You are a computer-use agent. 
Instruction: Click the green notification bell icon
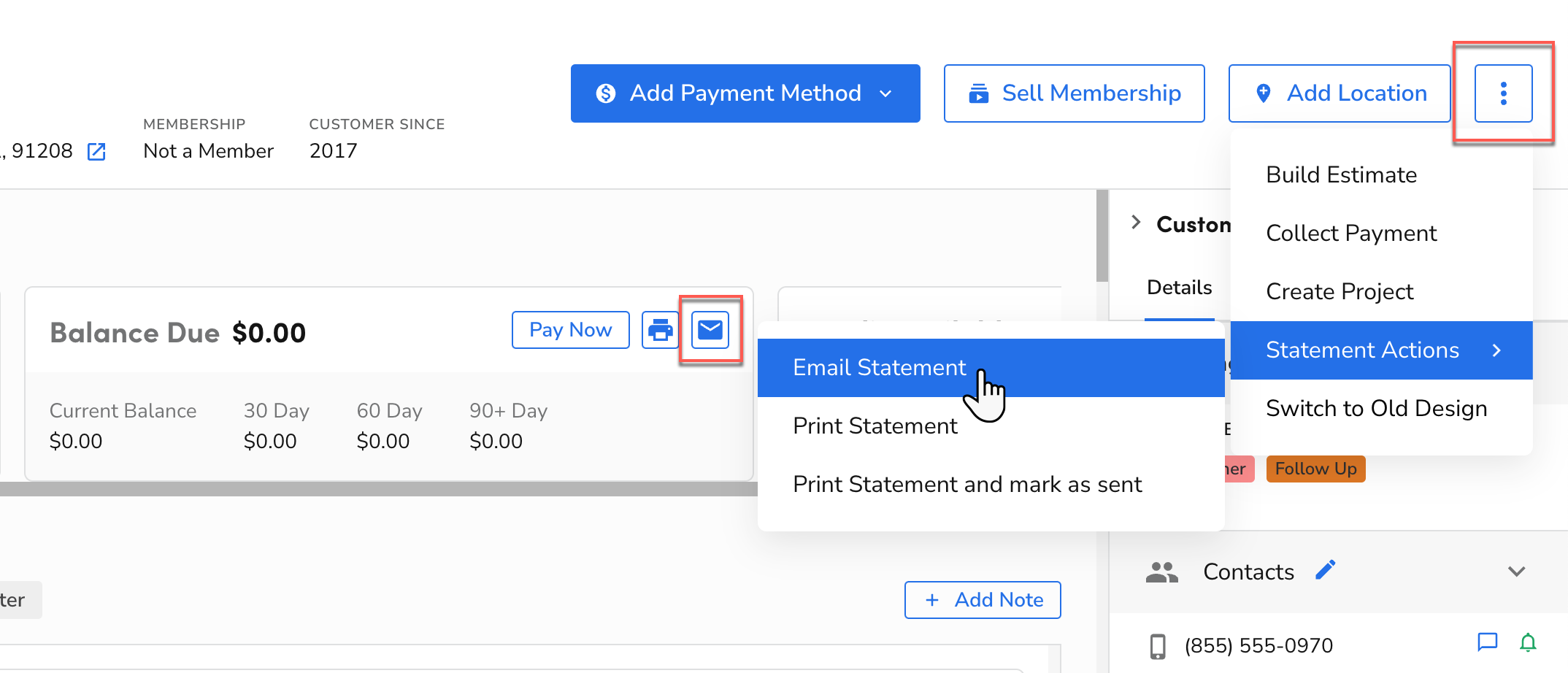click(x=1529, y=643)
